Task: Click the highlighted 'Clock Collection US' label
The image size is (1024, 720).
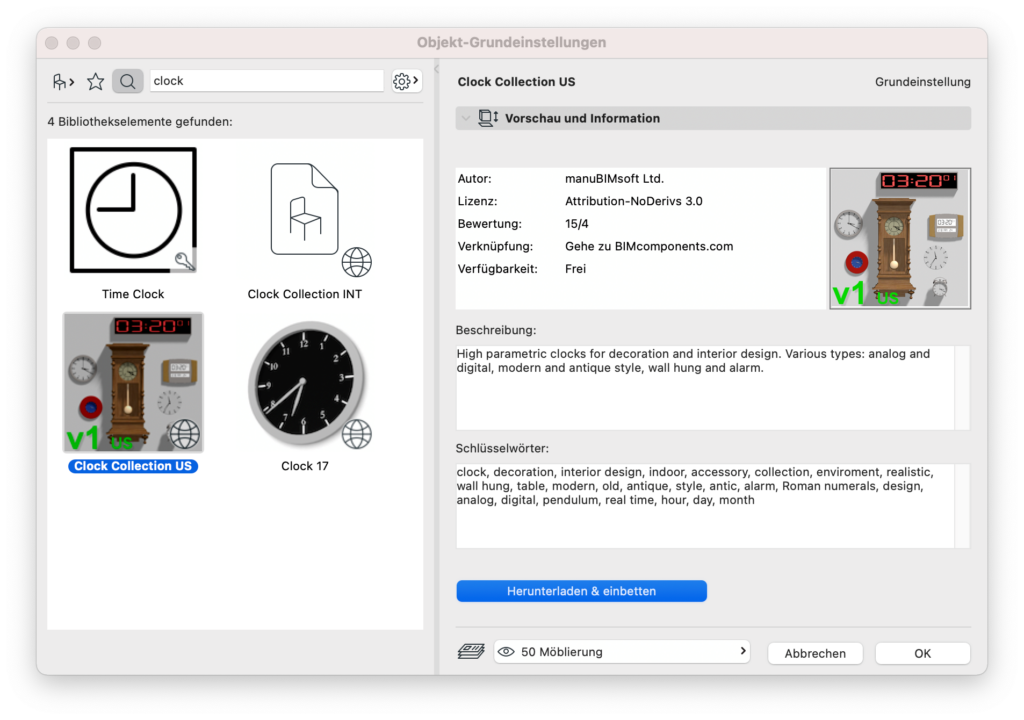Action: pos(133,466)
